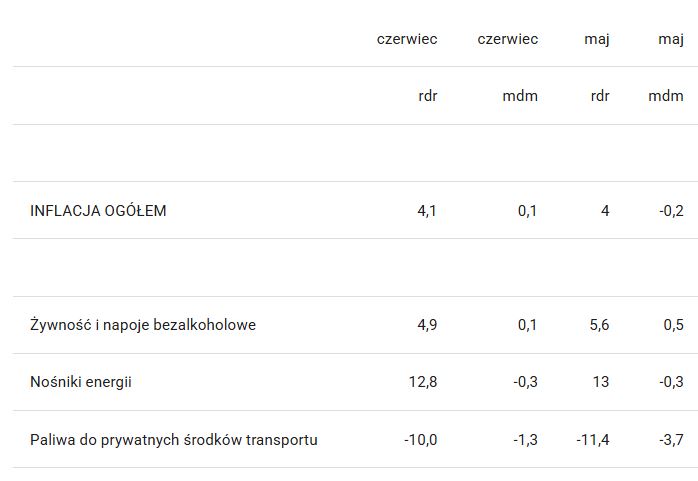Click the rdr subheader under first czerwiec
The image size is (698, 481).
point(428,96)
